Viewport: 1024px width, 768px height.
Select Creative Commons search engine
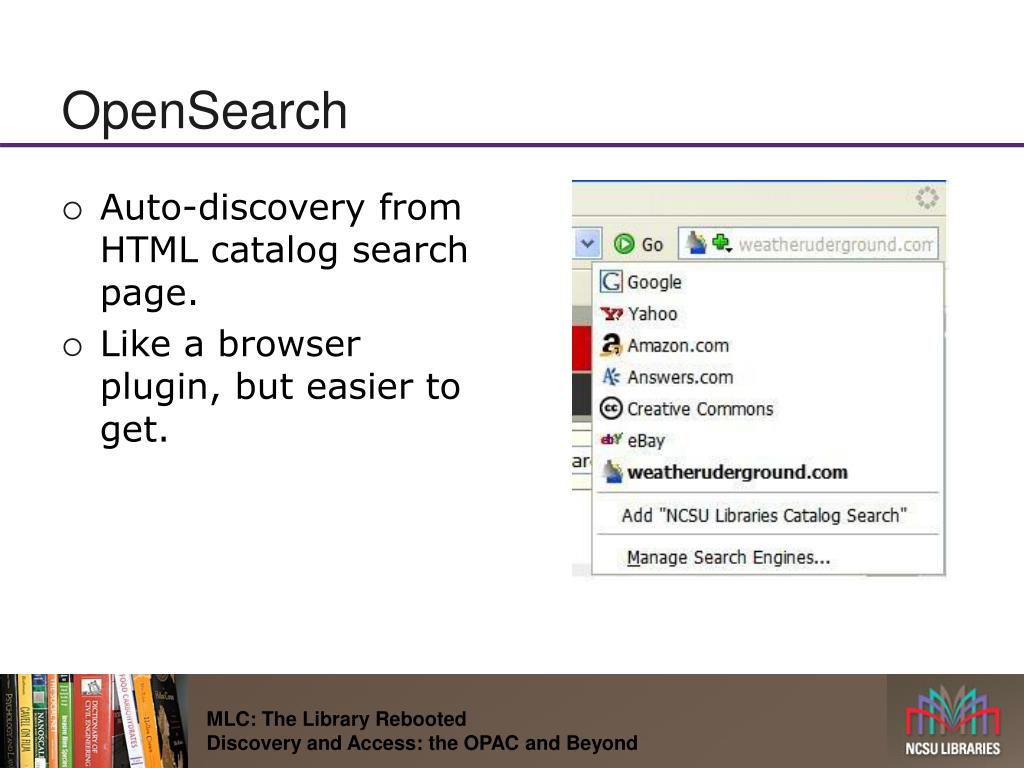[768, 408]
